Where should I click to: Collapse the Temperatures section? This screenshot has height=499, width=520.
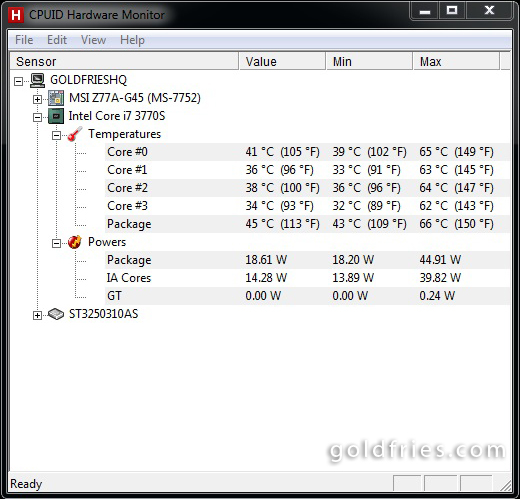point(56,135)
